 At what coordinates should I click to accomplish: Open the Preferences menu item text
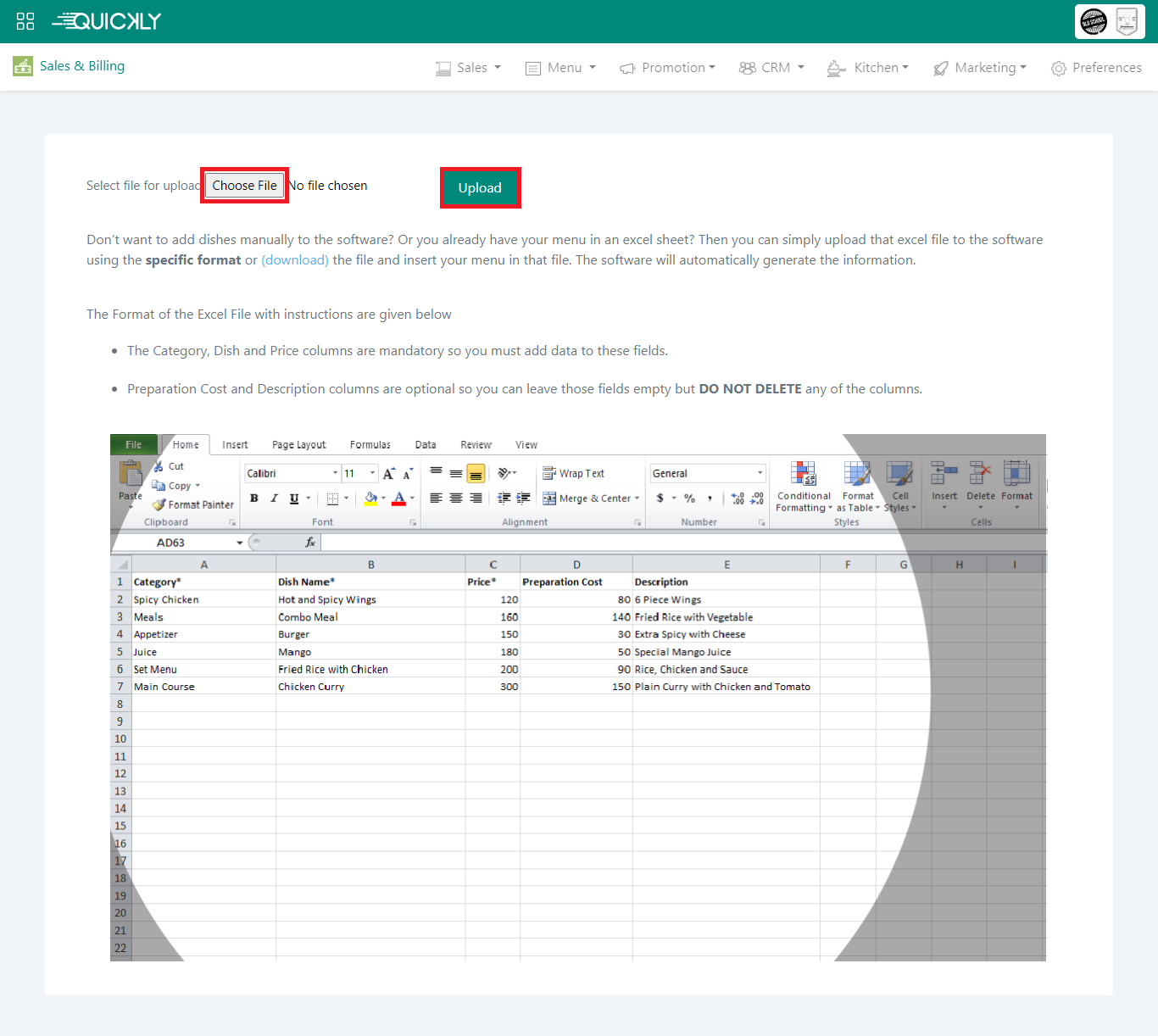tap(1106, 68)
